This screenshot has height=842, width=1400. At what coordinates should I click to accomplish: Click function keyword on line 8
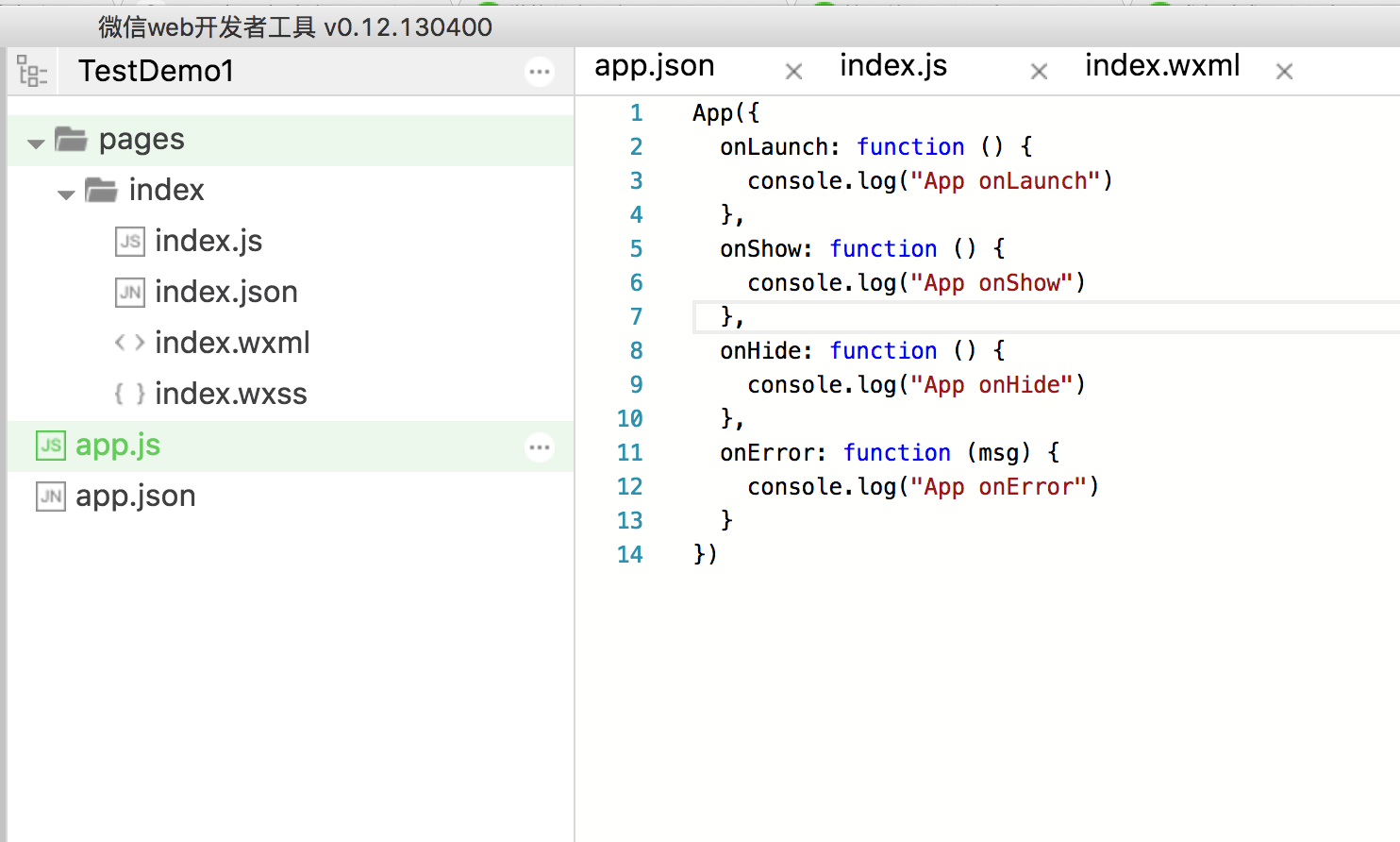[x=883, y=351]
